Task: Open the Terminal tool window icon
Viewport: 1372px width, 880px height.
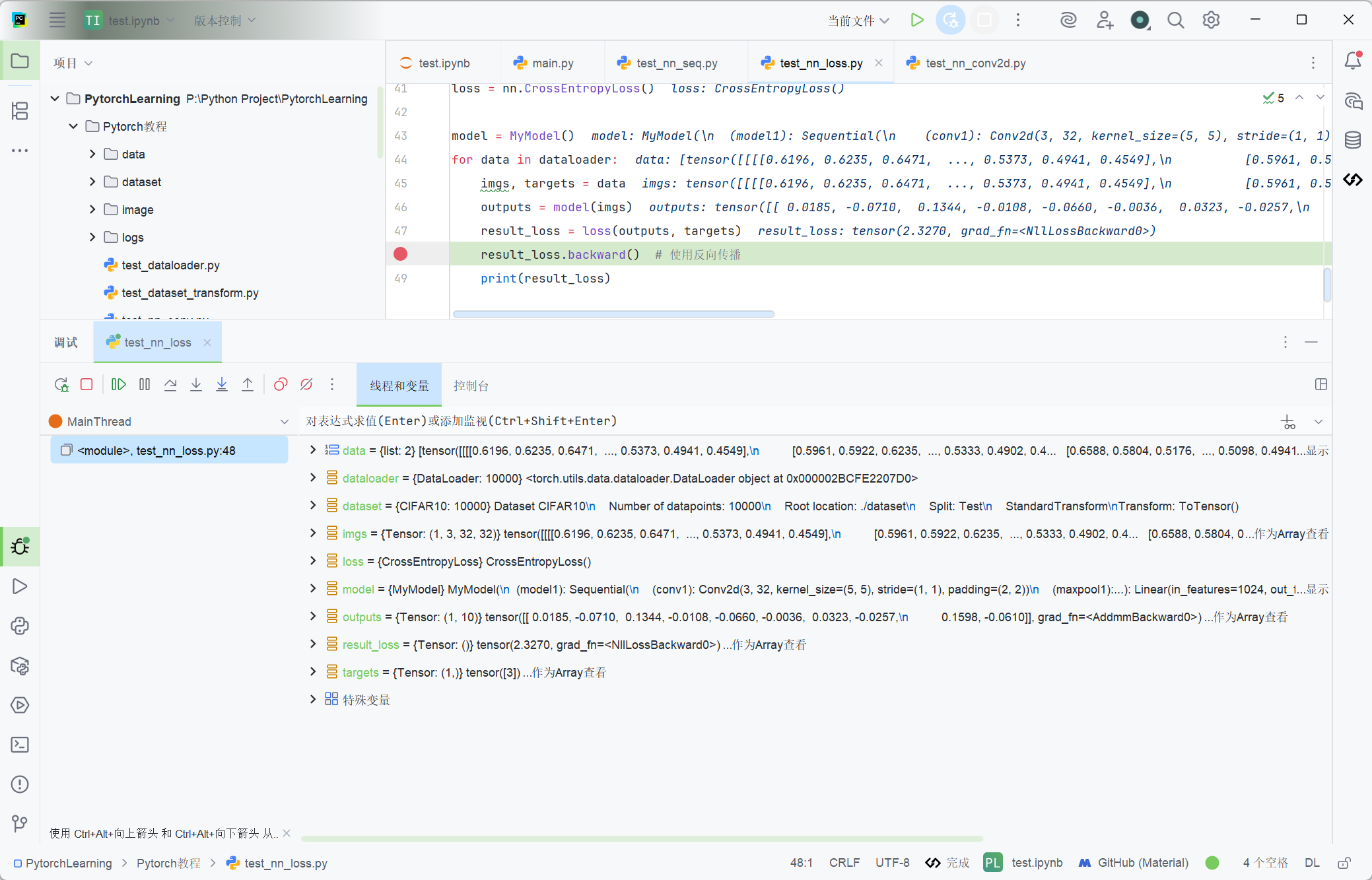Action: (x=20, y=745)
